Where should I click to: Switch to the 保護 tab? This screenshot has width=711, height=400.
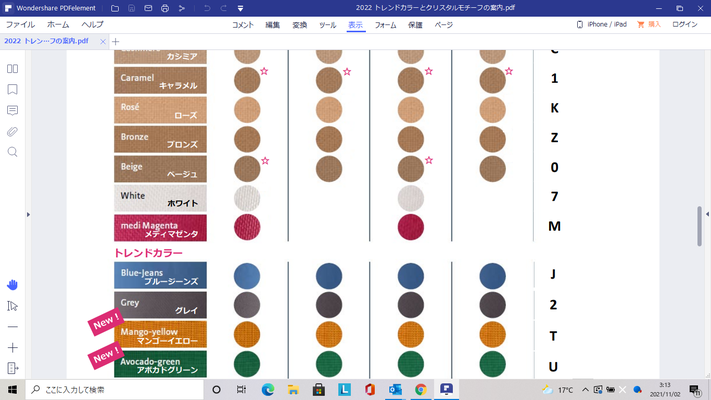coord(415,25)
